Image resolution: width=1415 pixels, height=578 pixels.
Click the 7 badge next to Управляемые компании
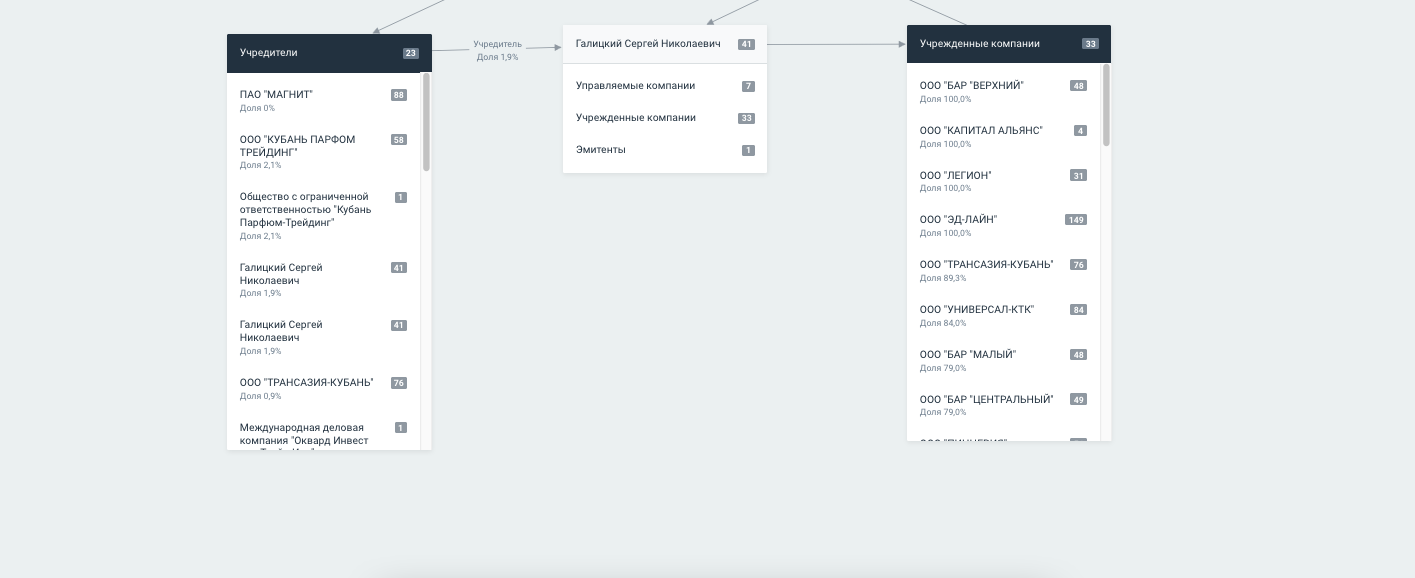[x=748, y=86]
